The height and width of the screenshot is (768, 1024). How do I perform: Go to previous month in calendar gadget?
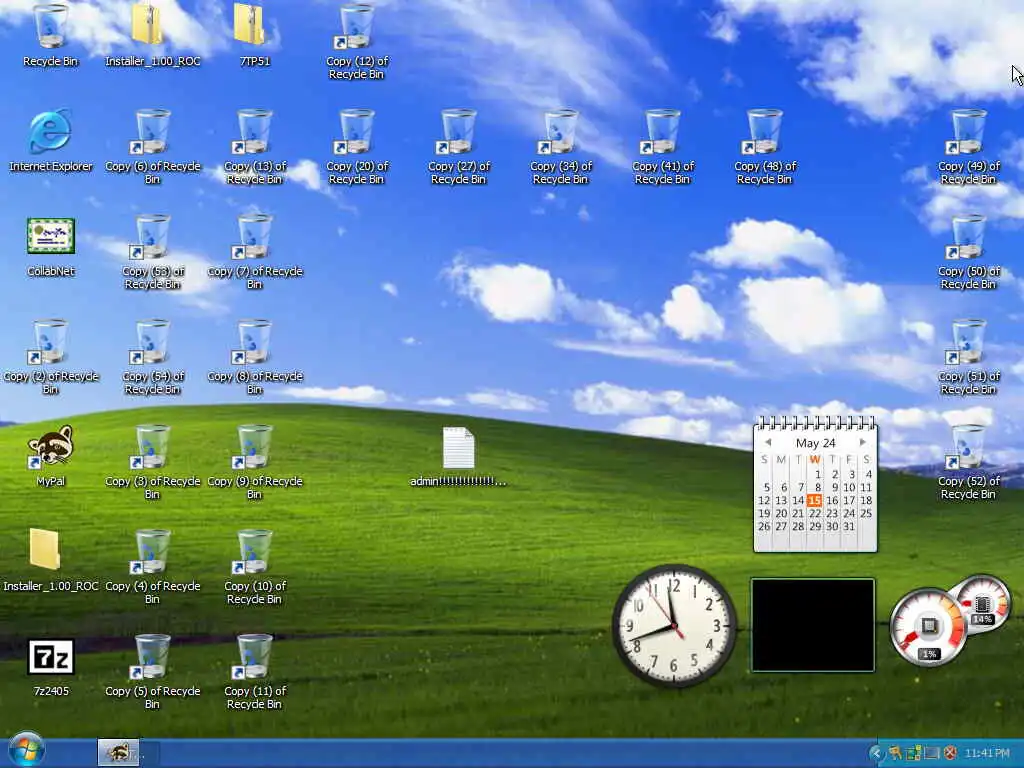[x=769, y=442]
